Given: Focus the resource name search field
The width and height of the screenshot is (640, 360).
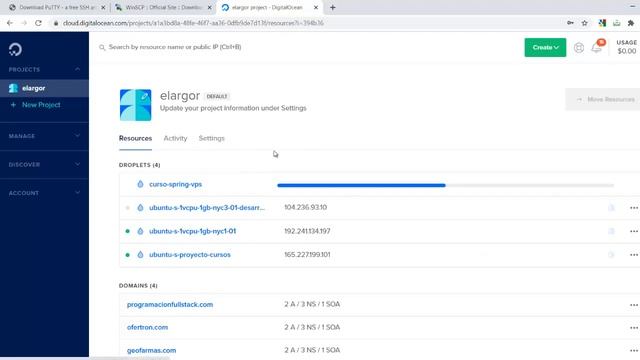Looking at the screenshot, I should pos(175,47).
